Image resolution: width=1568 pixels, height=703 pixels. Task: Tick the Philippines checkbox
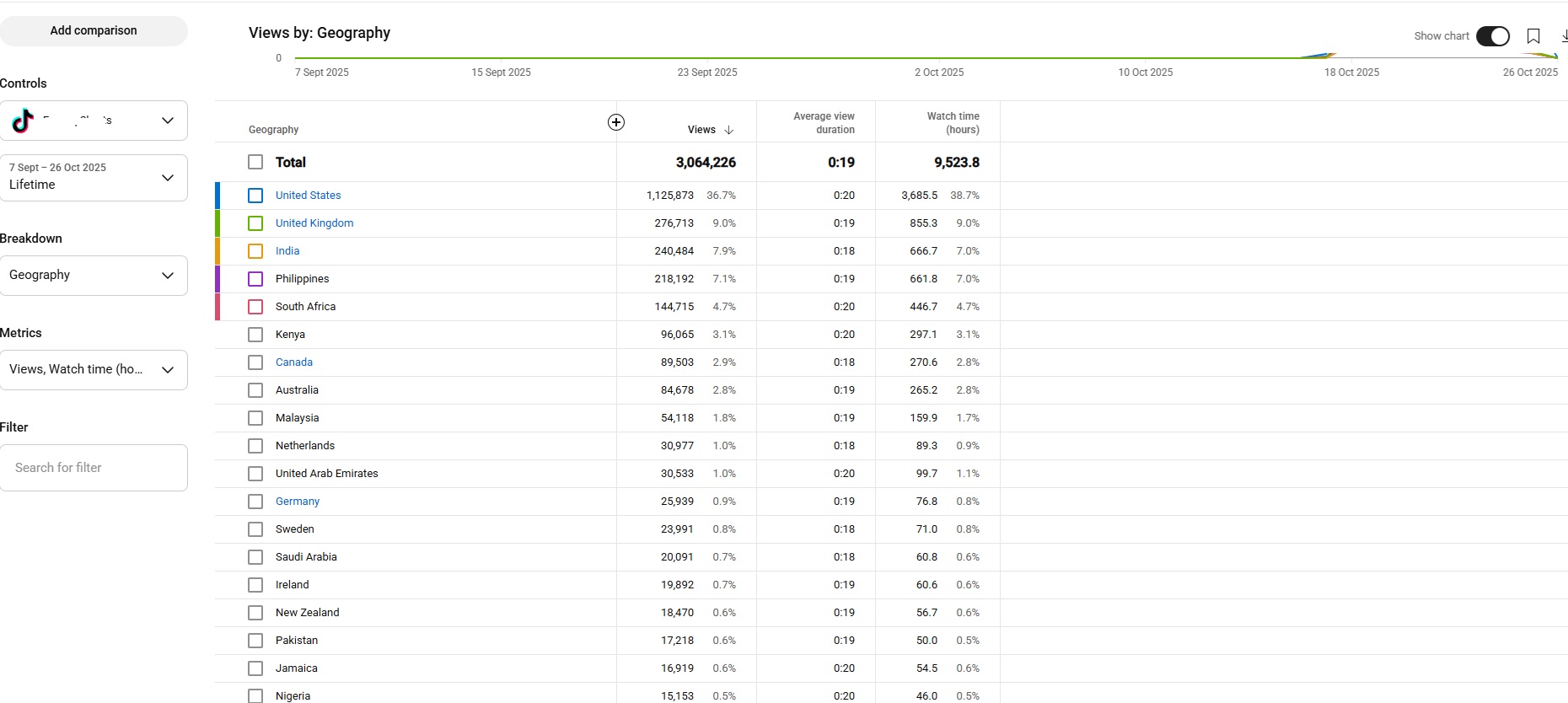point(255,279)
